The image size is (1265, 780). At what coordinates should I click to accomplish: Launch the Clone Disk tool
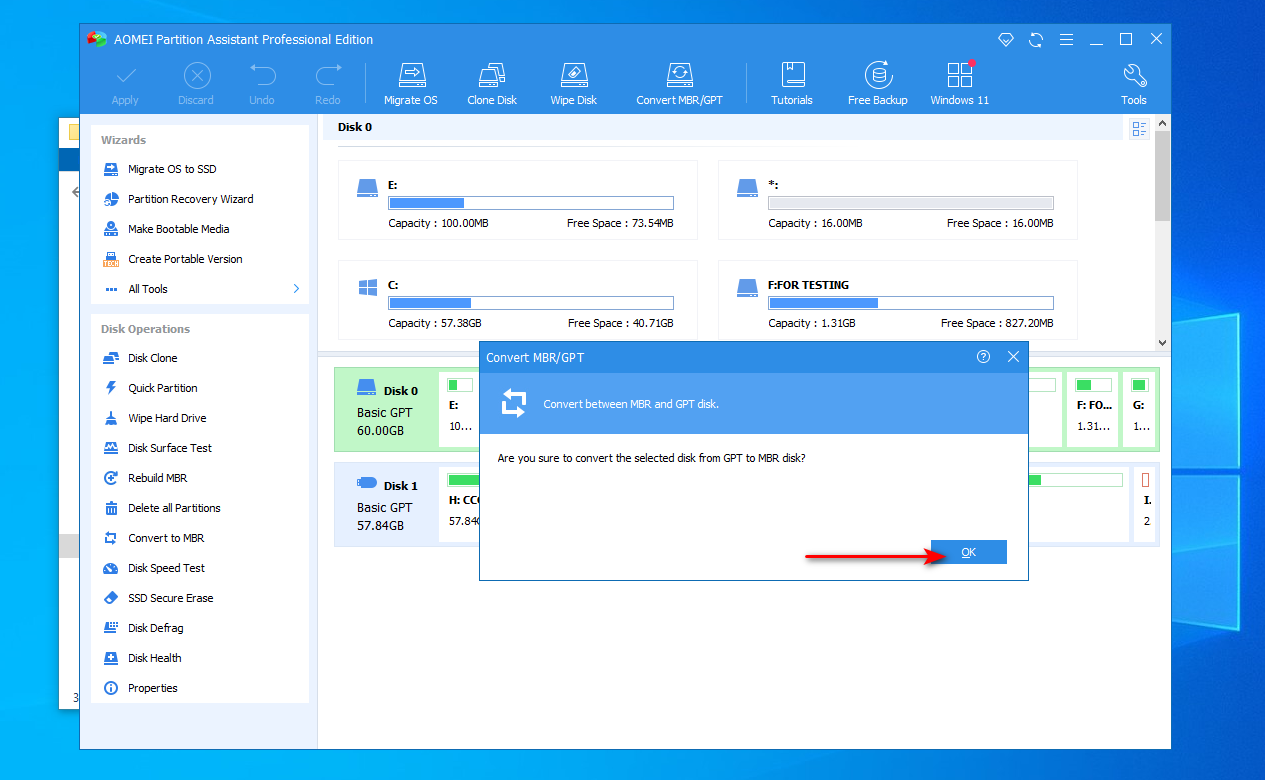492,85
